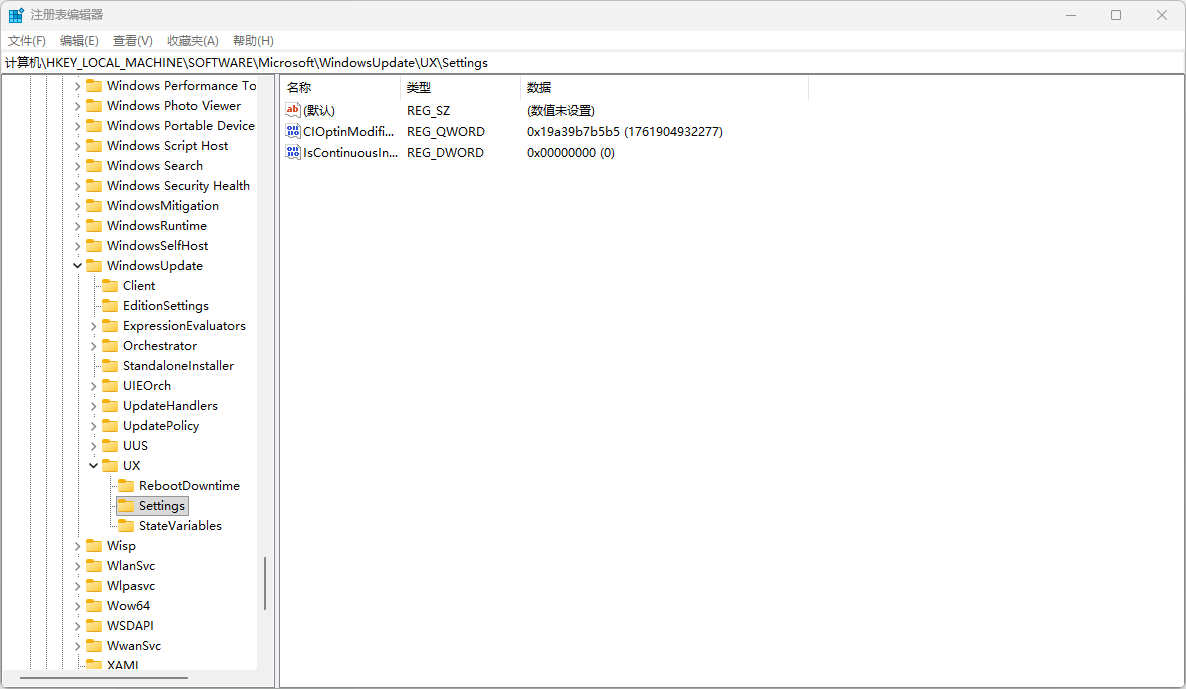Expand the Windows Security Health key
1186x689 pixels.
coord(77,186)
